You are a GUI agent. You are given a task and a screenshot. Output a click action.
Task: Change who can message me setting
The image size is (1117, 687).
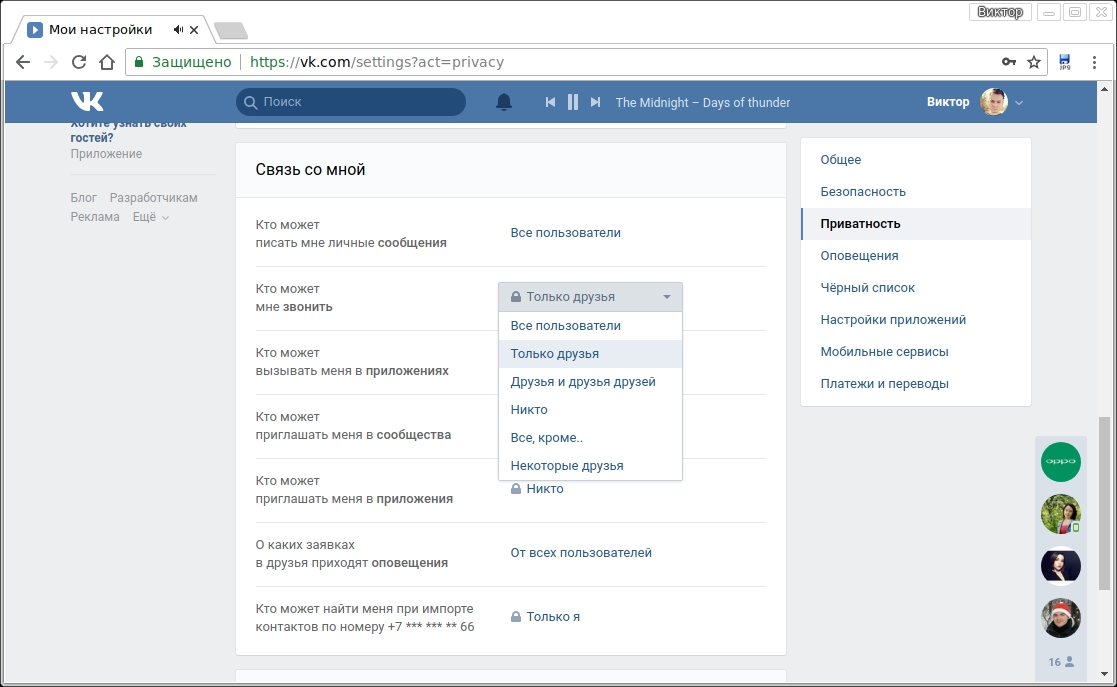point(566,233)
